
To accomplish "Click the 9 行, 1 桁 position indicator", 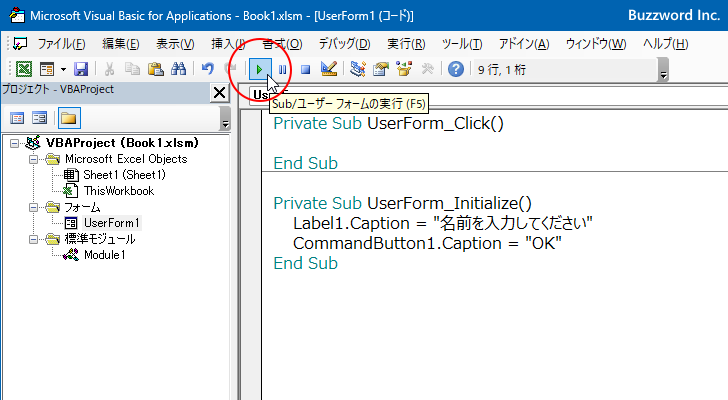I will coord(502,70).
